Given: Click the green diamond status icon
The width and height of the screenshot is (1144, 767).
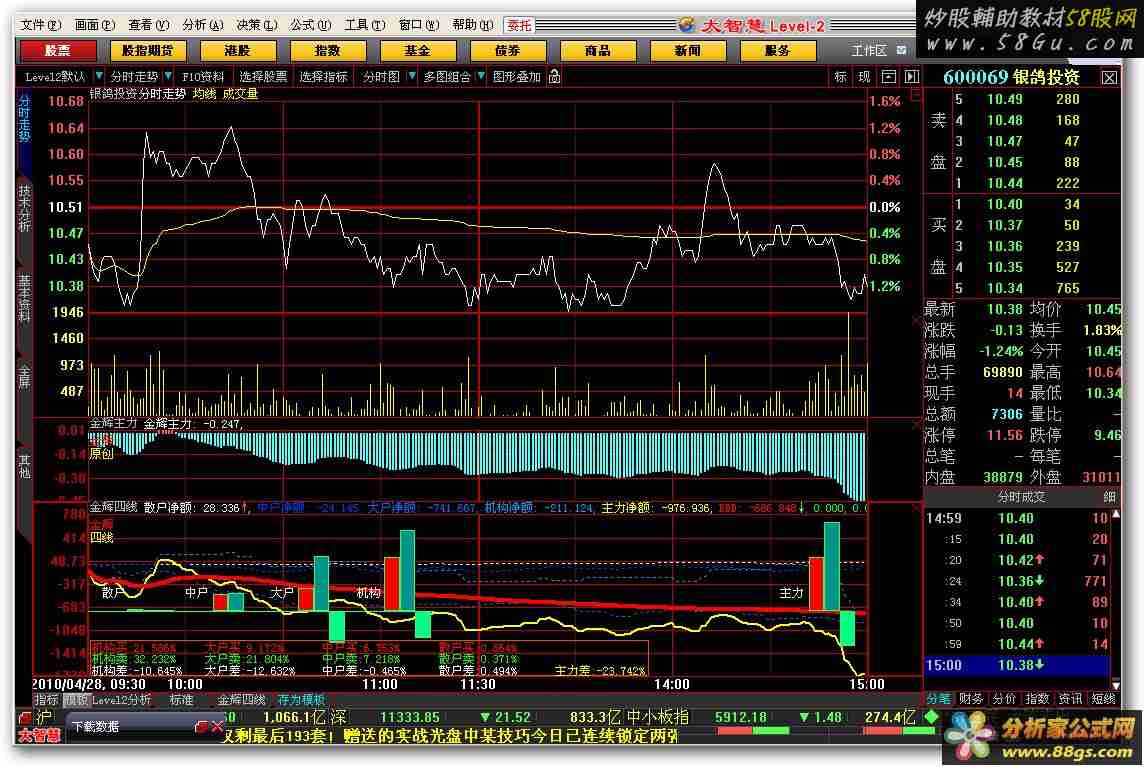Looking at the screenshot, I should [931, 717].
